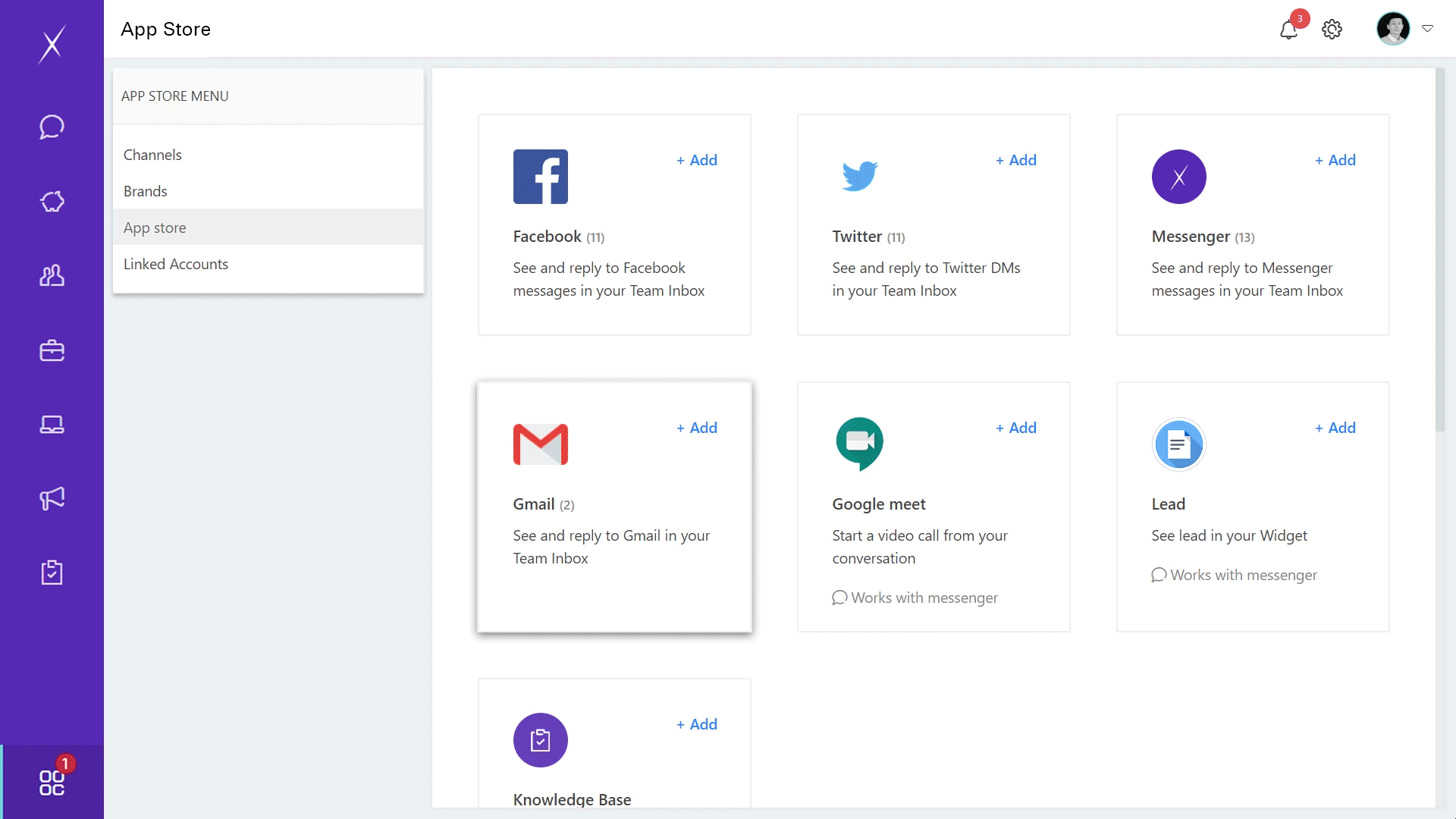Add the Gmail app
The image size is (1456, 819).
point(697,428)
